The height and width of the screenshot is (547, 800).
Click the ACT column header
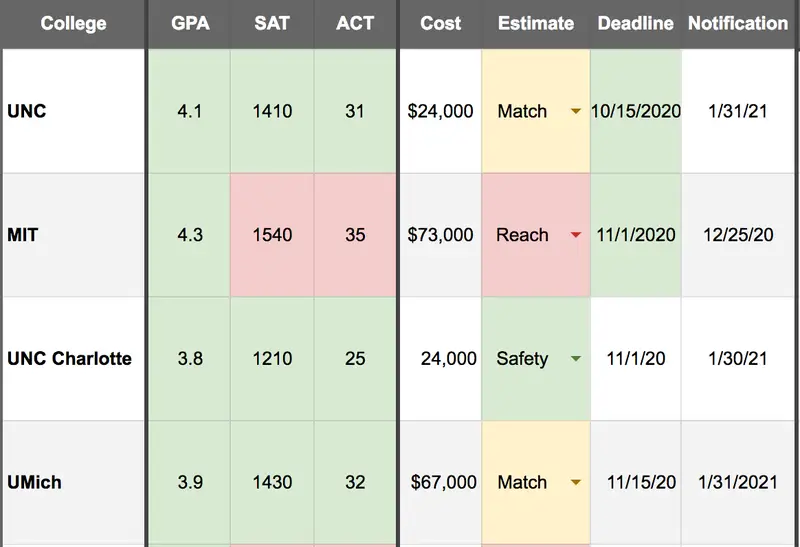[354, 23]
